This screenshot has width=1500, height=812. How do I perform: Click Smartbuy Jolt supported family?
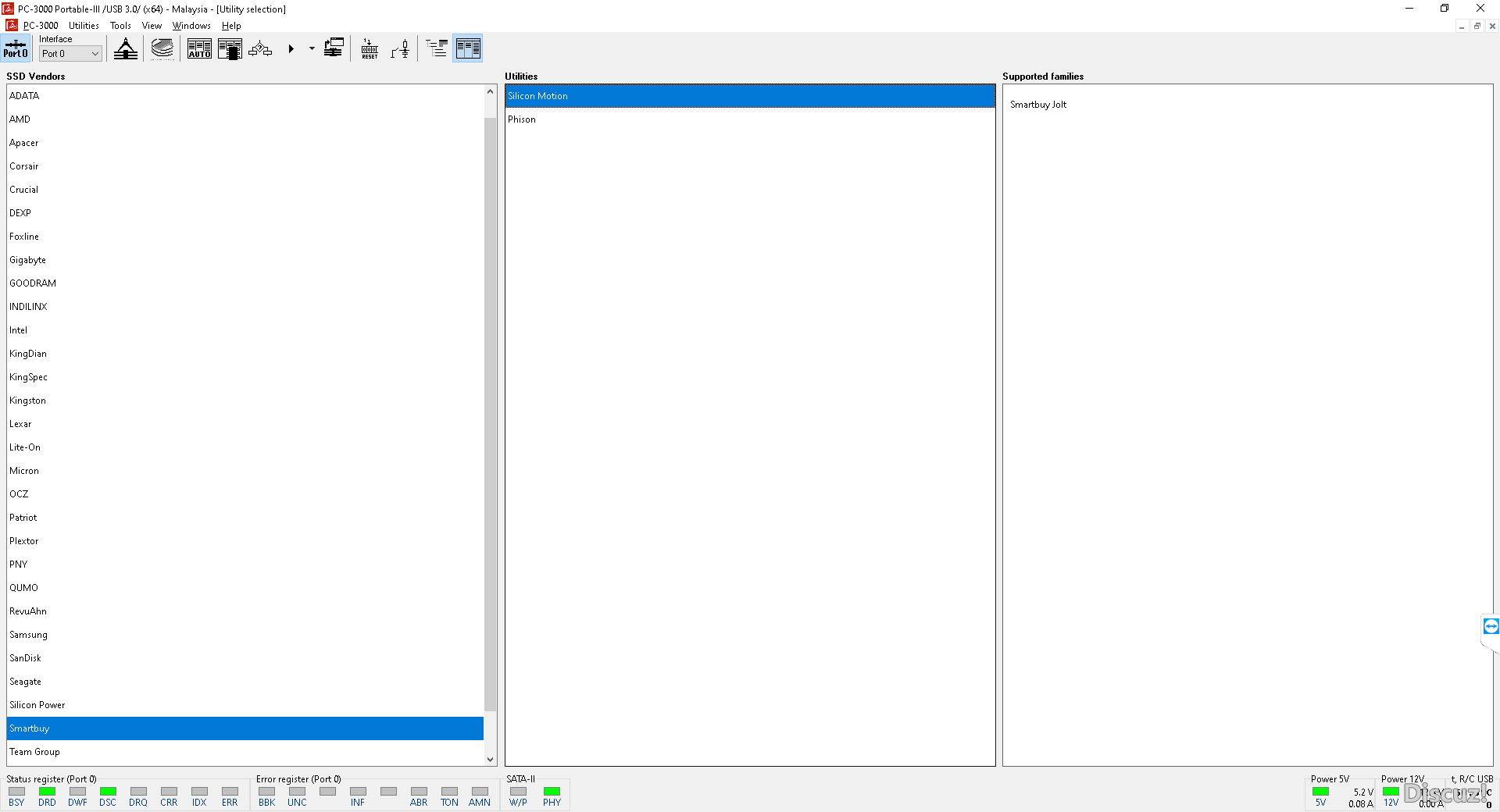click(1038, 105)
